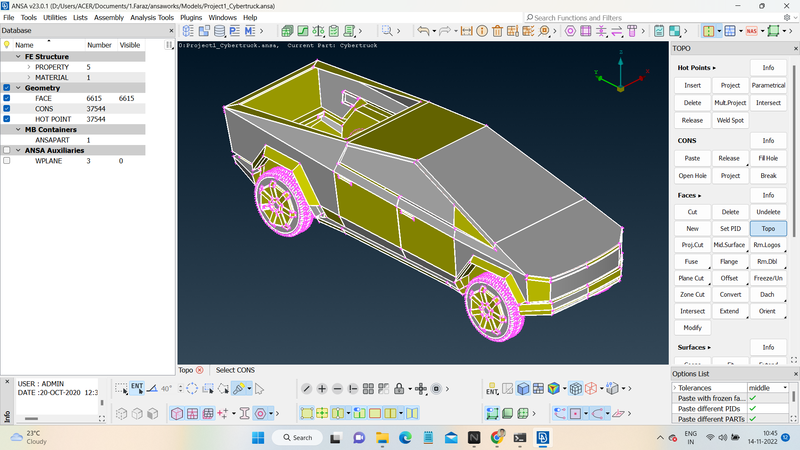Check the ANSA Auxiliaries checkbox

[7, 151]
